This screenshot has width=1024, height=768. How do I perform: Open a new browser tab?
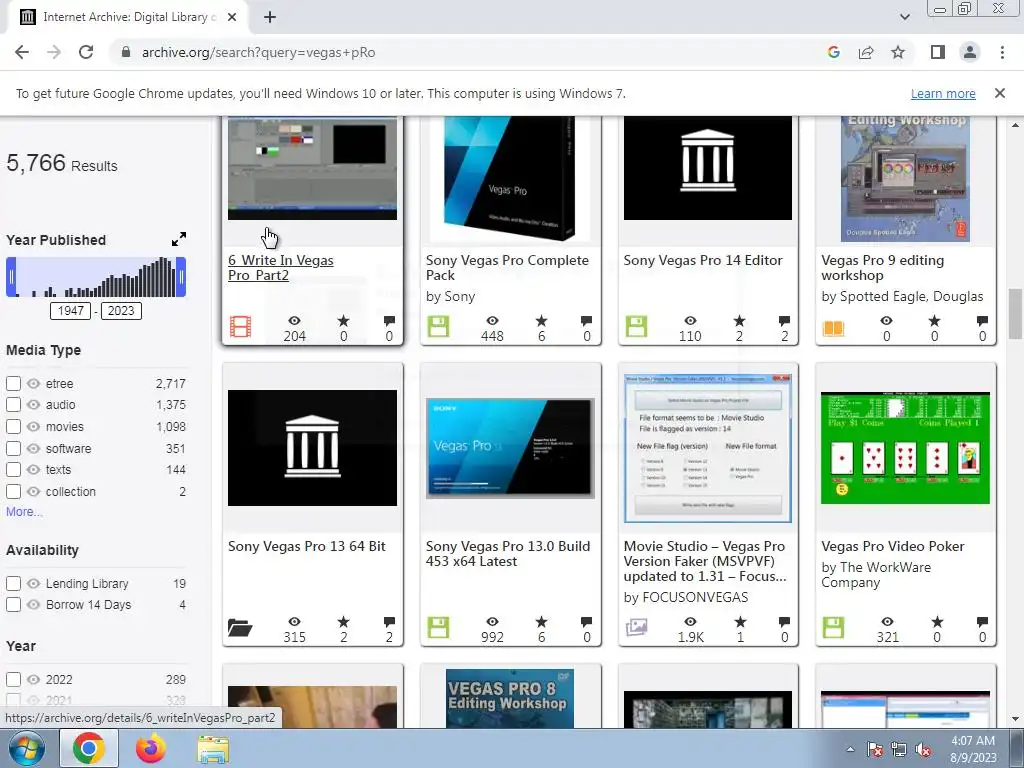pos(270,17)
